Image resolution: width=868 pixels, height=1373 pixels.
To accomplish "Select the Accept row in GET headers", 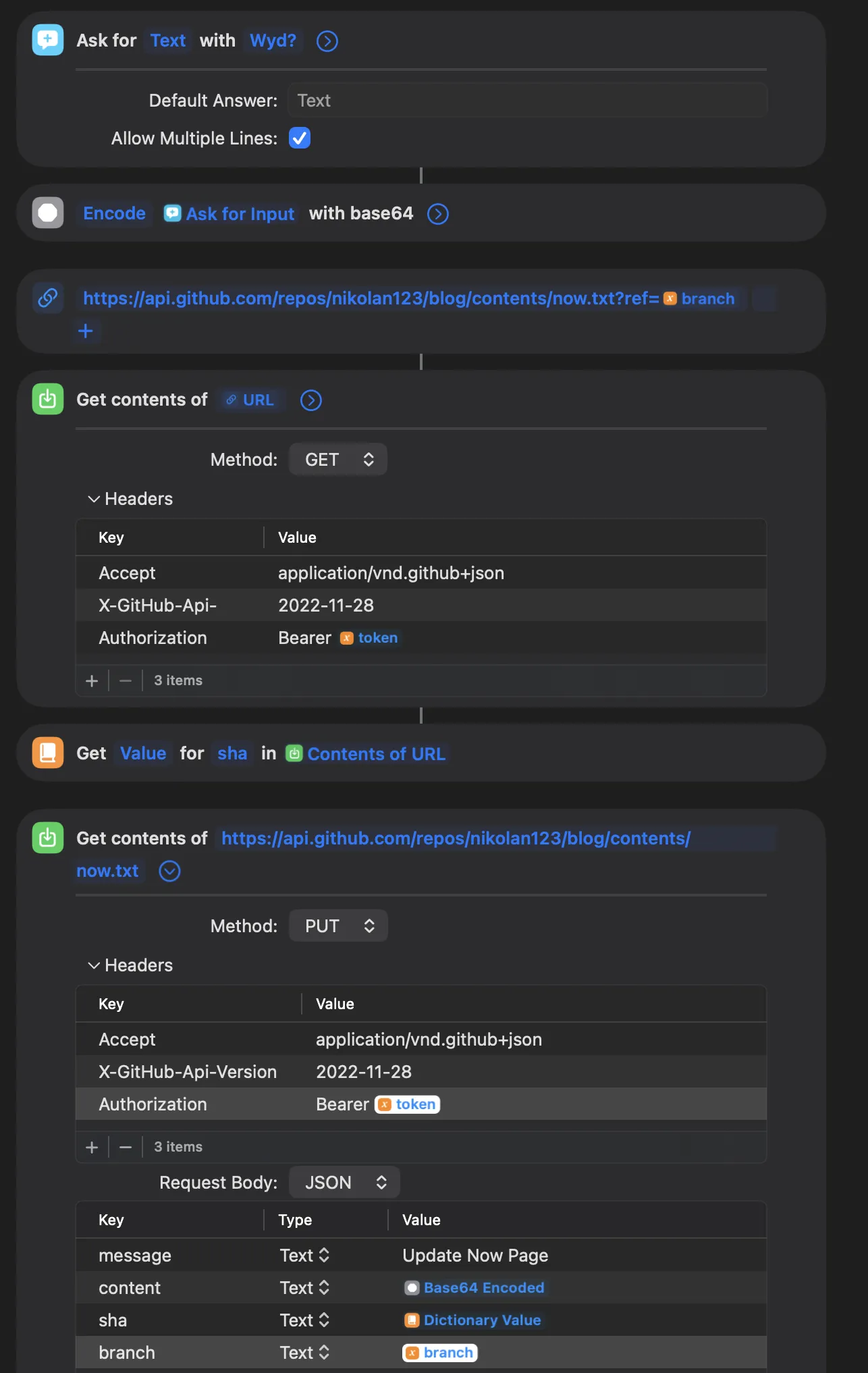I will tap(421, 573).
